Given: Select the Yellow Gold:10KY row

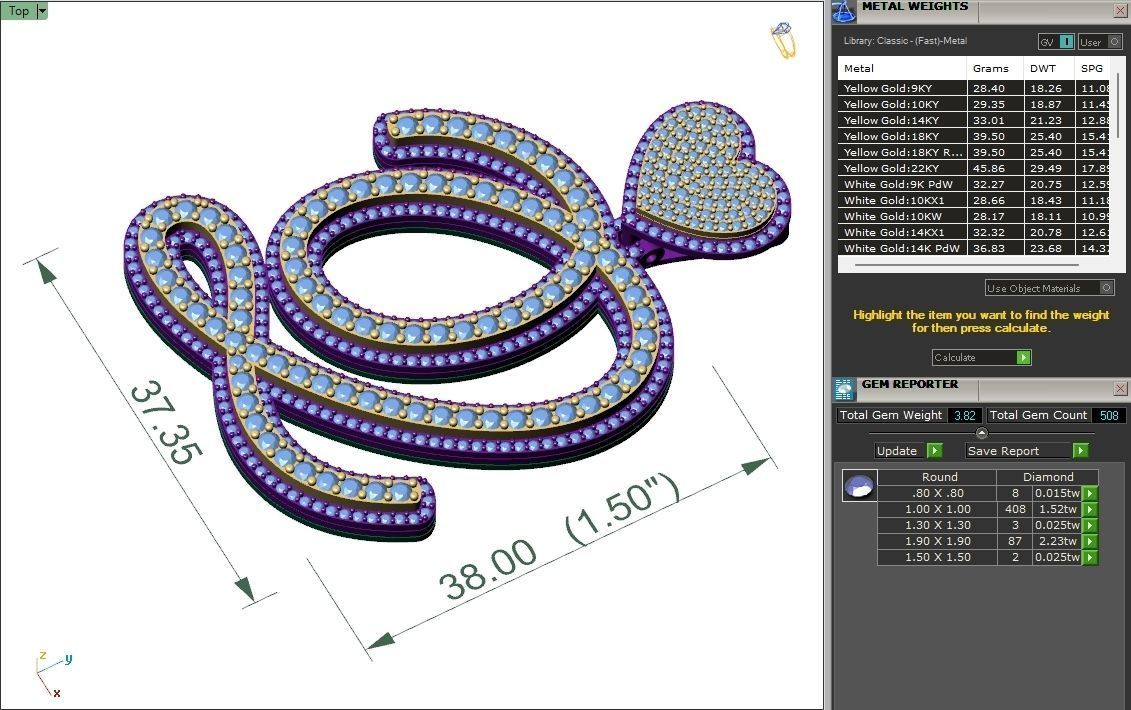Looking at the screenshot, I should click(x=974, y=104).
